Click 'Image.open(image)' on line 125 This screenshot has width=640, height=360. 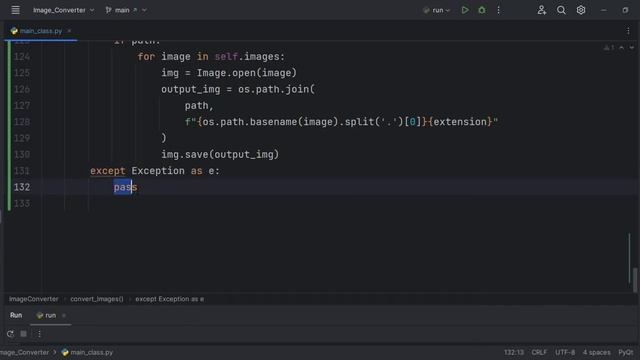247,73
